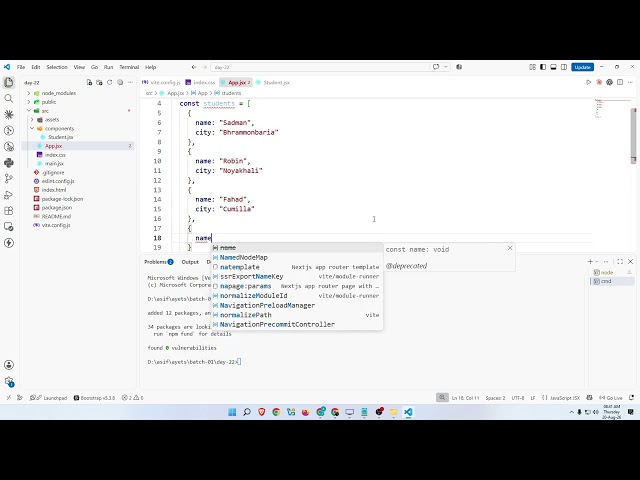Expand the assets folder
Image resolution: width=640 pixels, height=480 pixels.
point(32,120)
